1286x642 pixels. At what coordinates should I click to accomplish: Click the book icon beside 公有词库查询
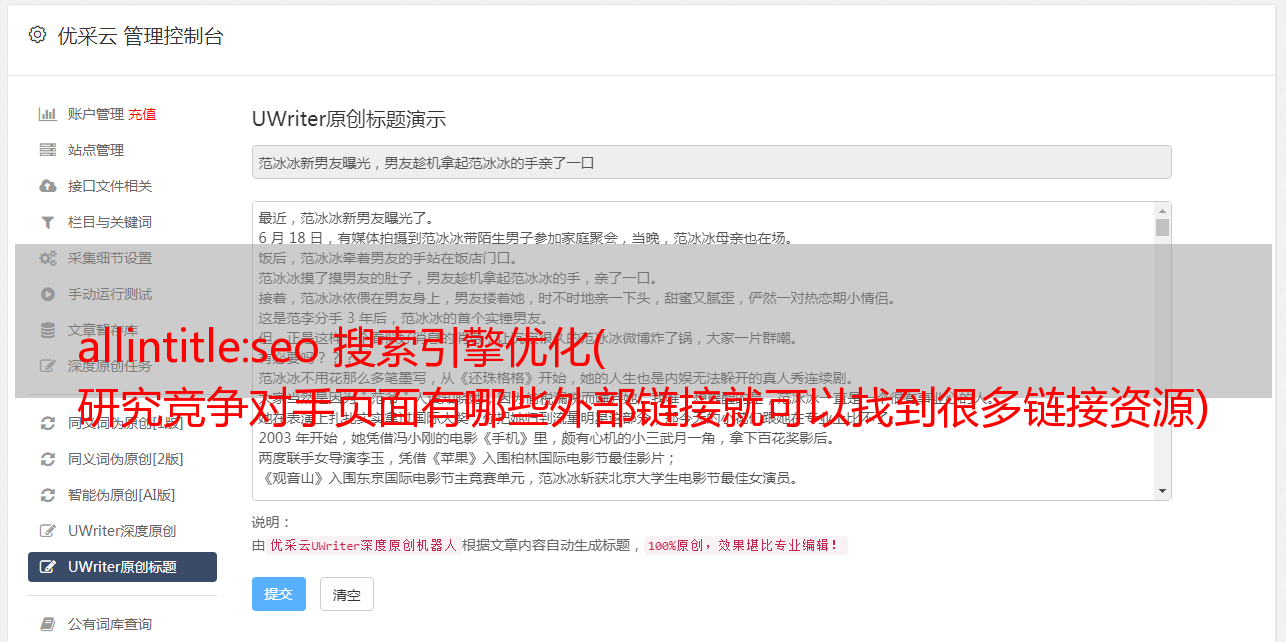[x=47, y=624]
